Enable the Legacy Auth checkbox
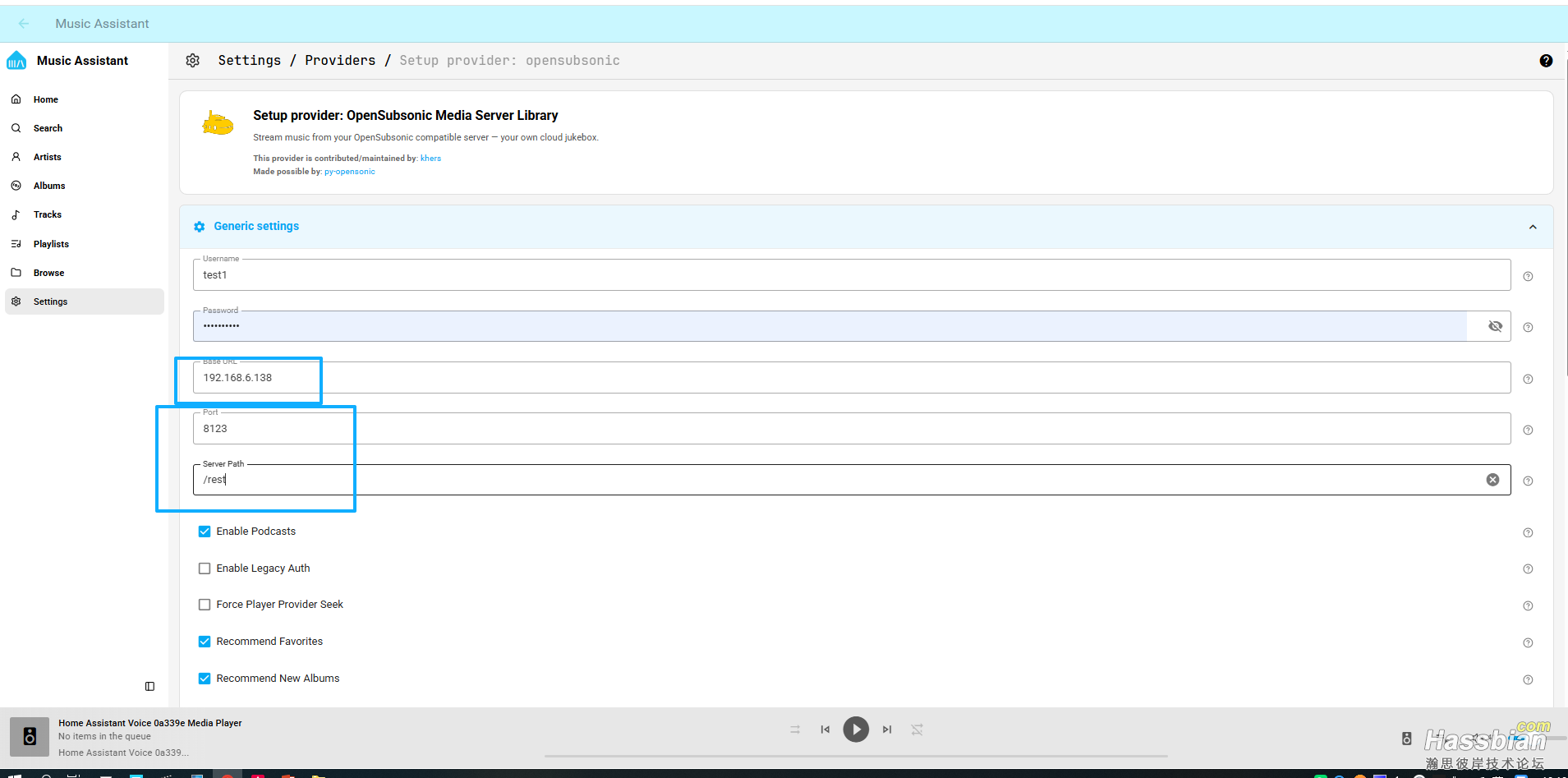The height and width of the screenshot is (778, 1568). coord(205,569)
